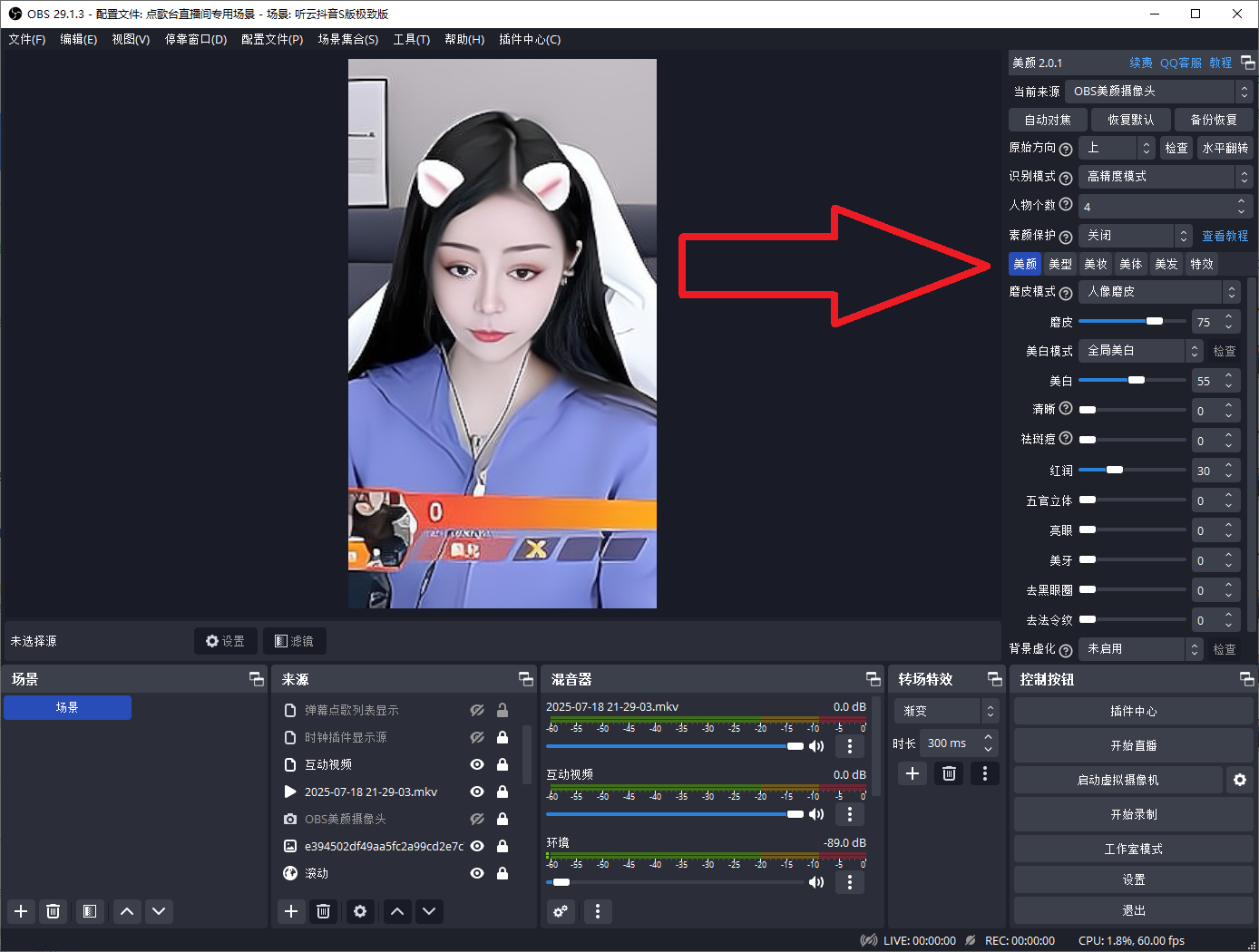Delete the selected source using trash icon
Viewport: 1259px width, 952px height.
[x=323, y=911]
